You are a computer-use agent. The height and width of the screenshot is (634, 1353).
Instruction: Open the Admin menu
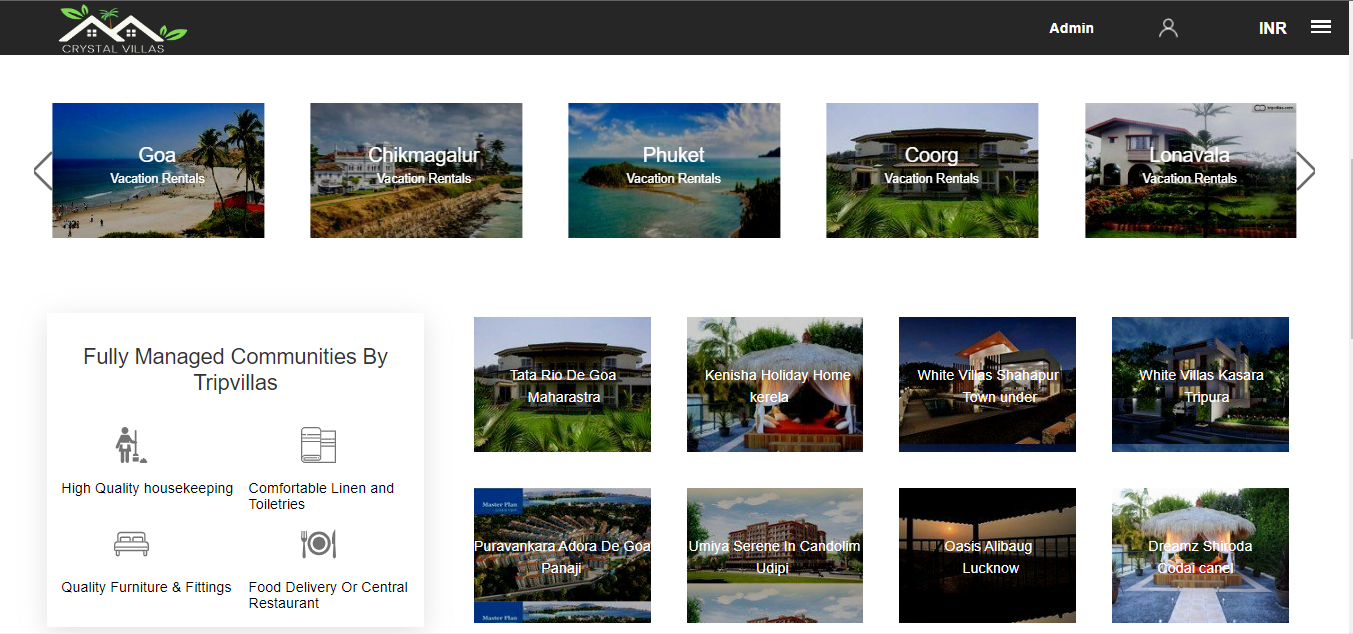1071,28
